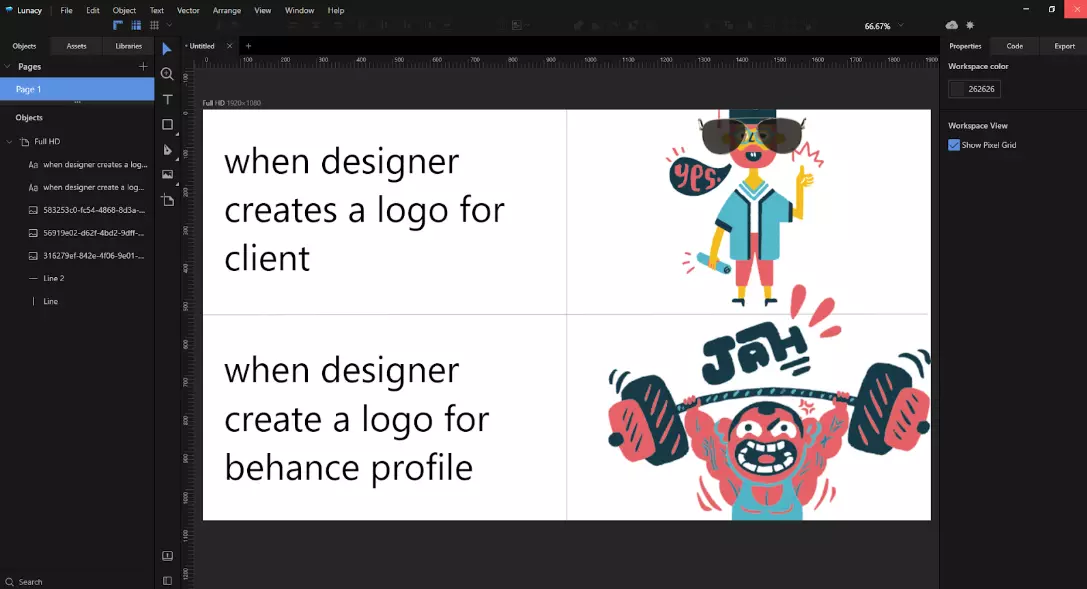Open the File menu
The height and width of the screenshot is (589, 1087).
click(67, 10)
